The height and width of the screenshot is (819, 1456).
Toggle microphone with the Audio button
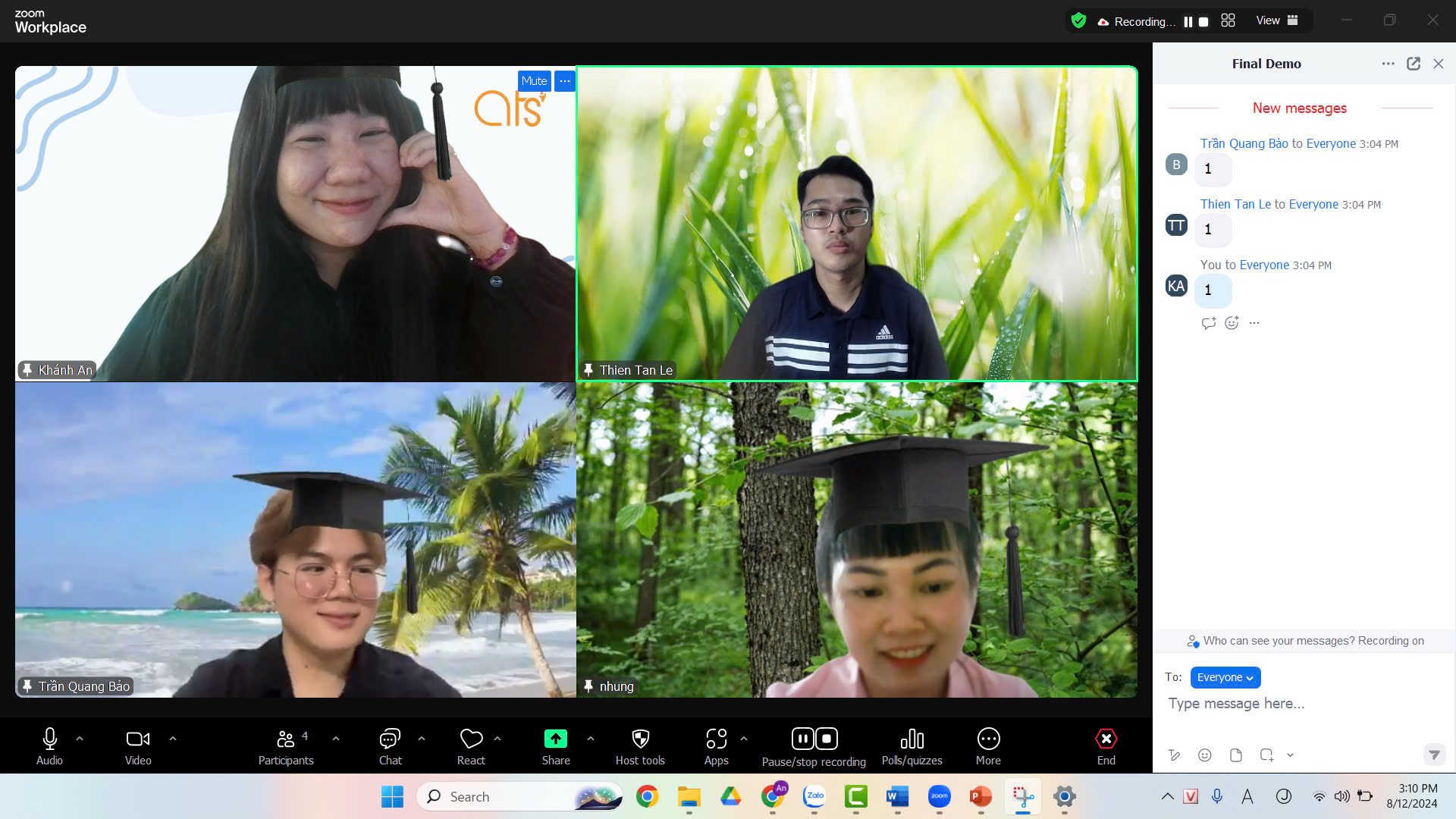[49, 739]
